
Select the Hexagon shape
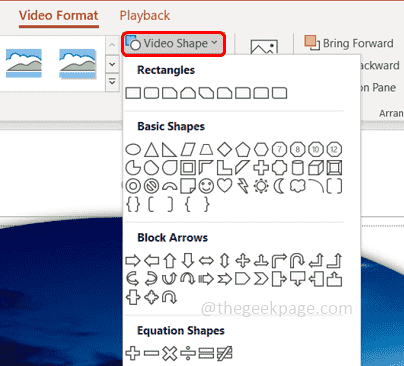pos(261,149)
